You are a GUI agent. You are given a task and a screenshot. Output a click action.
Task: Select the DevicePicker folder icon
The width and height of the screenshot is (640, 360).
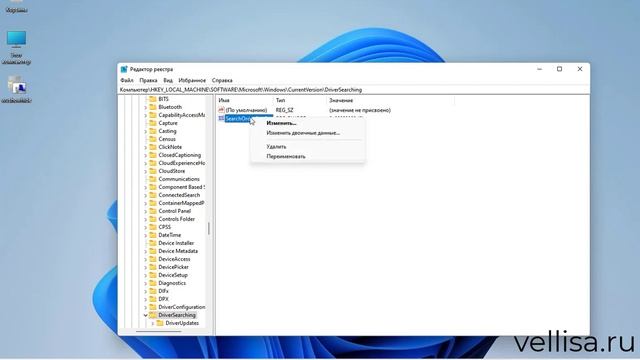tap(153, 267)
